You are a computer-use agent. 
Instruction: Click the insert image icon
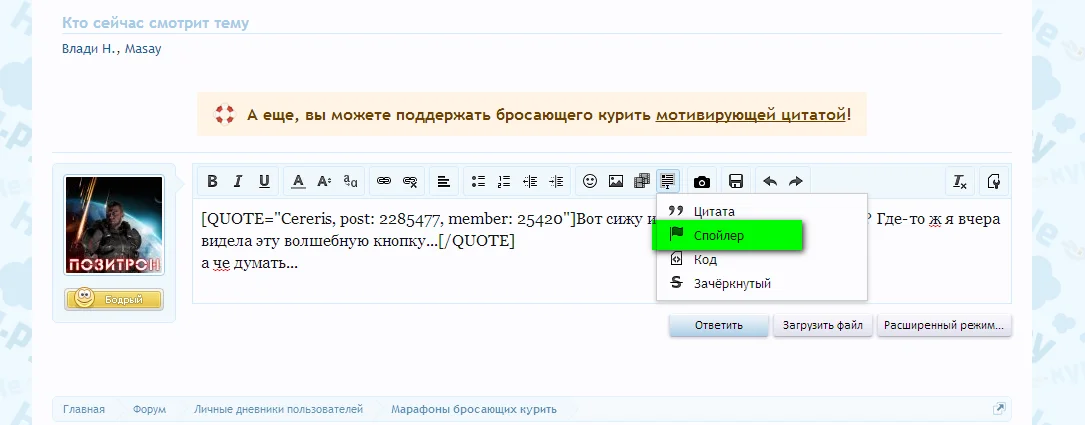point(616,181)
